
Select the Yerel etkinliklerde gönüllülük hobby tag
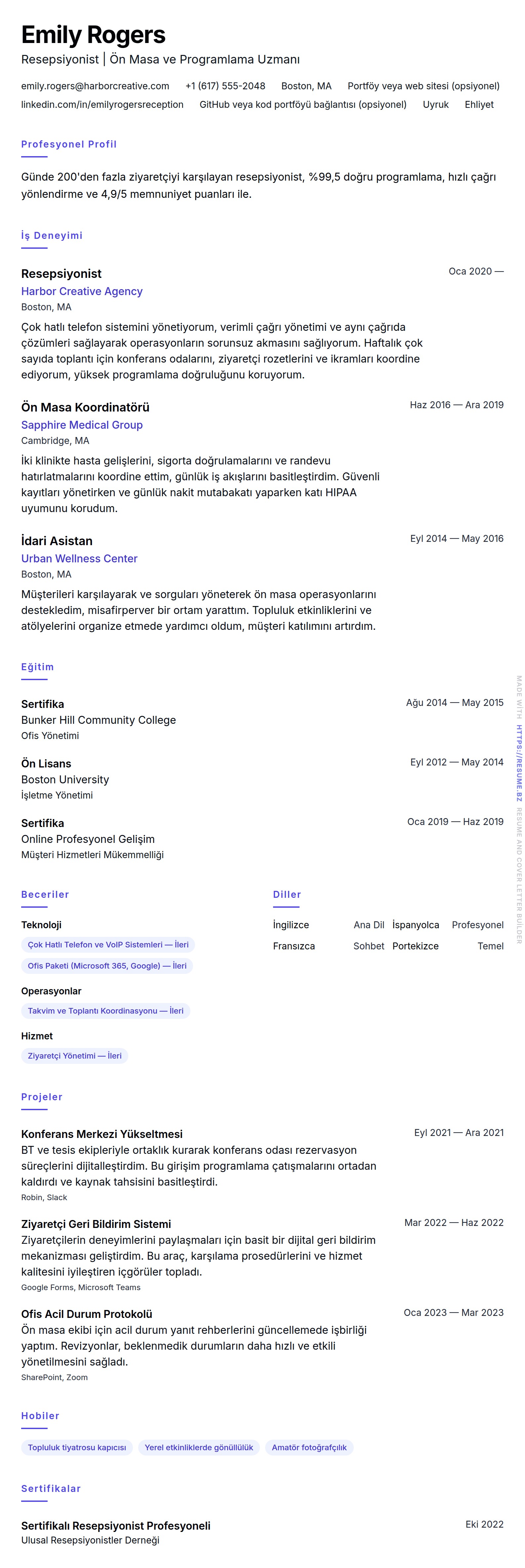point(198,1448)
